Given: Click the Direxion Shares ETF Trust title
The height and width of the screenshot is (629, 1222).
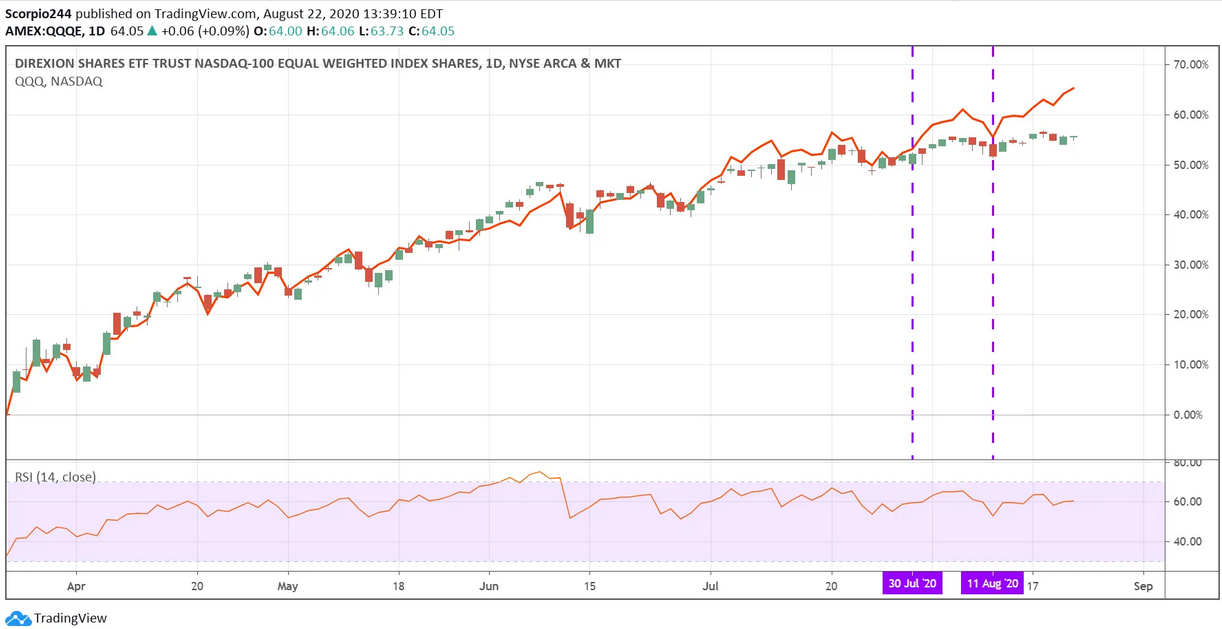Looking at the screenshot, I should [317, 64].
